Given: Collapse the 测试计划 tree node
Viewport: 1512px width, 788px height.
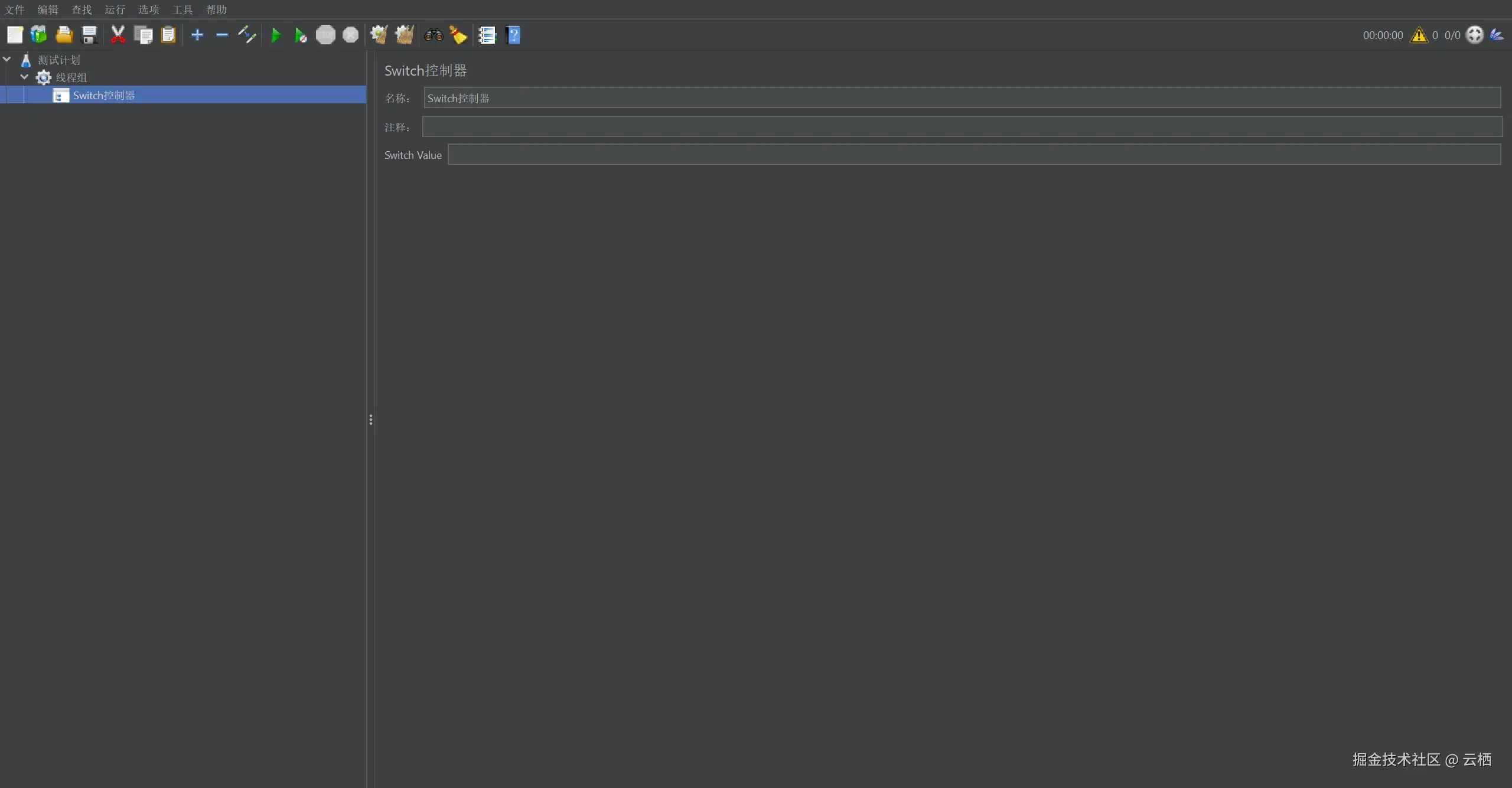Looking at the screenshot, I should (7, 59).
